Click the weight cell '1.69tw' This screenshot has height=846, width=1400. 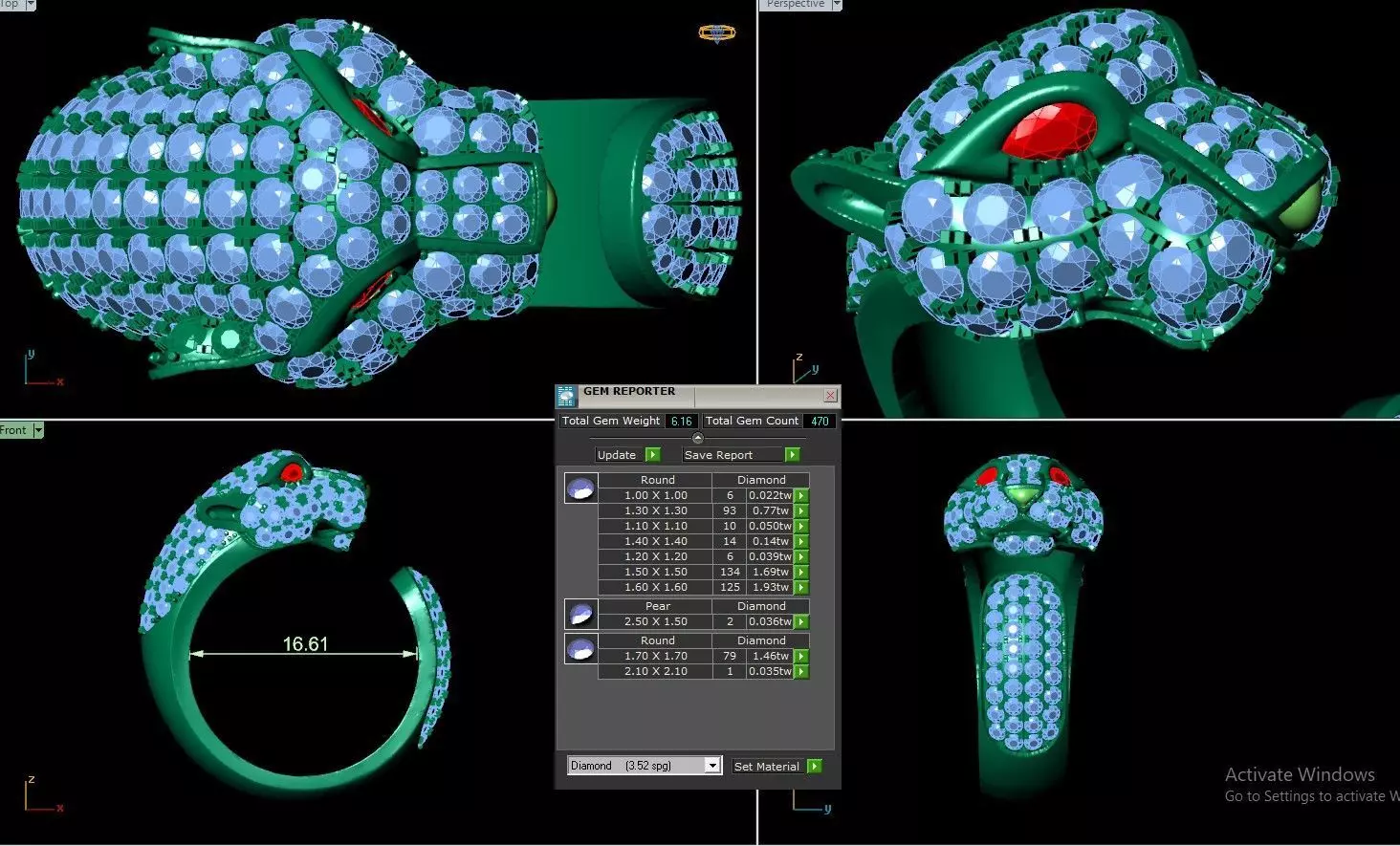coord(771,572)
